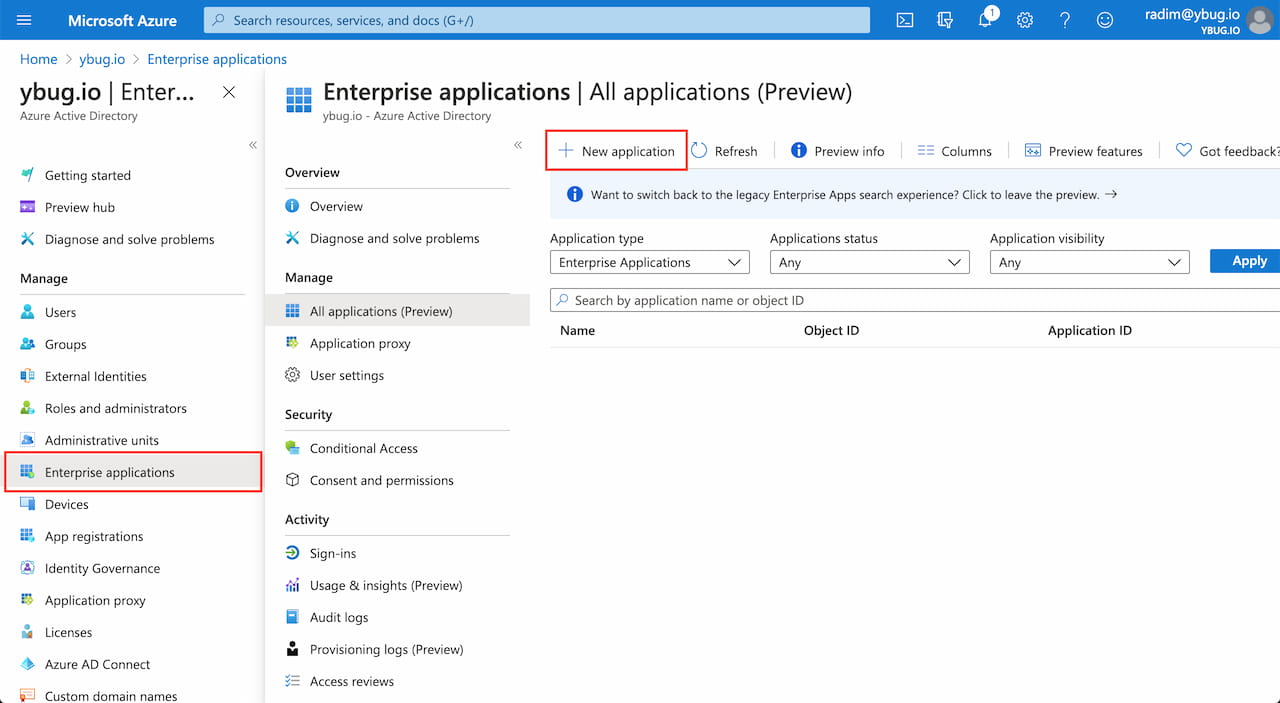Viewport: 1280px width, 703px height.
Task: Click the Roles and administrators icon
Action: click(27, 408)
